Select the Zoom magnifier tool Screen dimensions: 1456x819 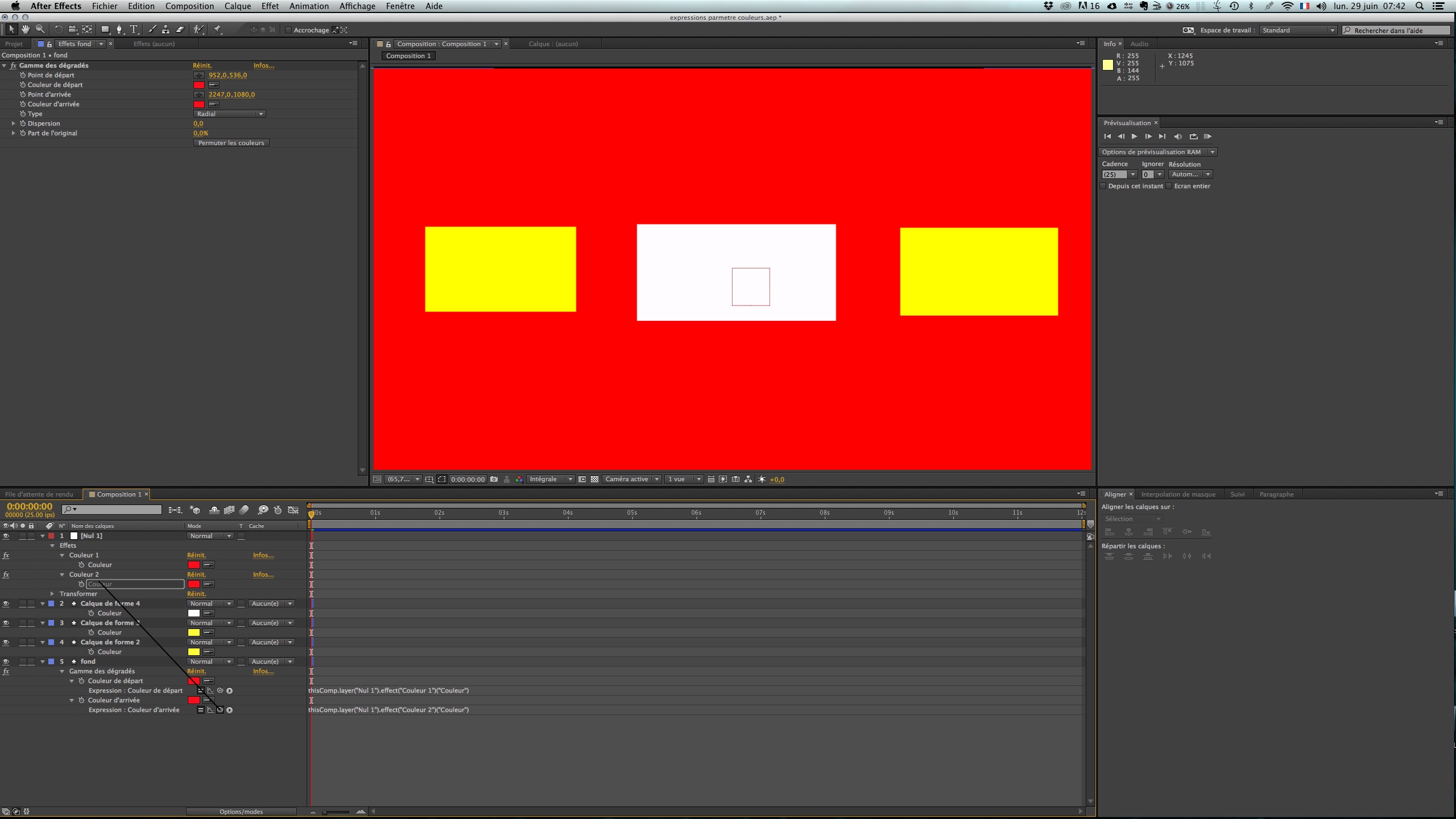pos(40,30)
